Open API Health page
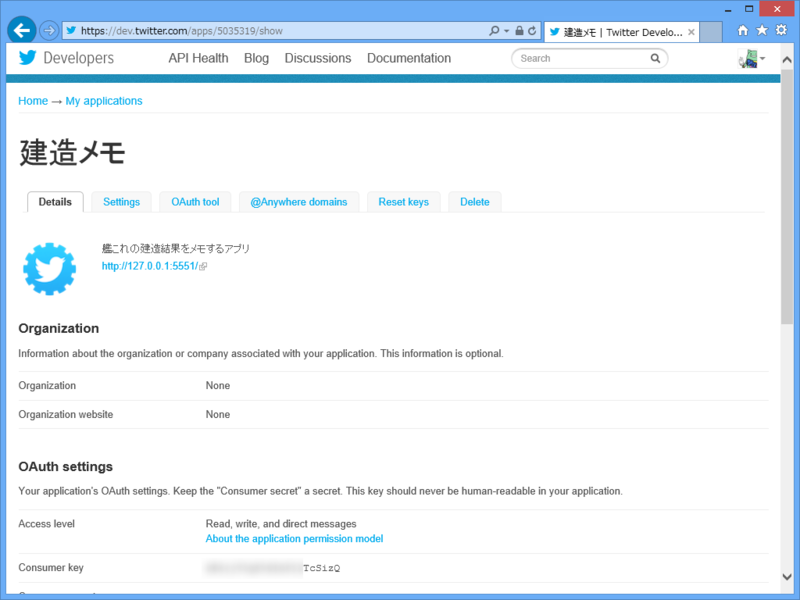Screen dimensions: 800x600 tap(198, 58)
